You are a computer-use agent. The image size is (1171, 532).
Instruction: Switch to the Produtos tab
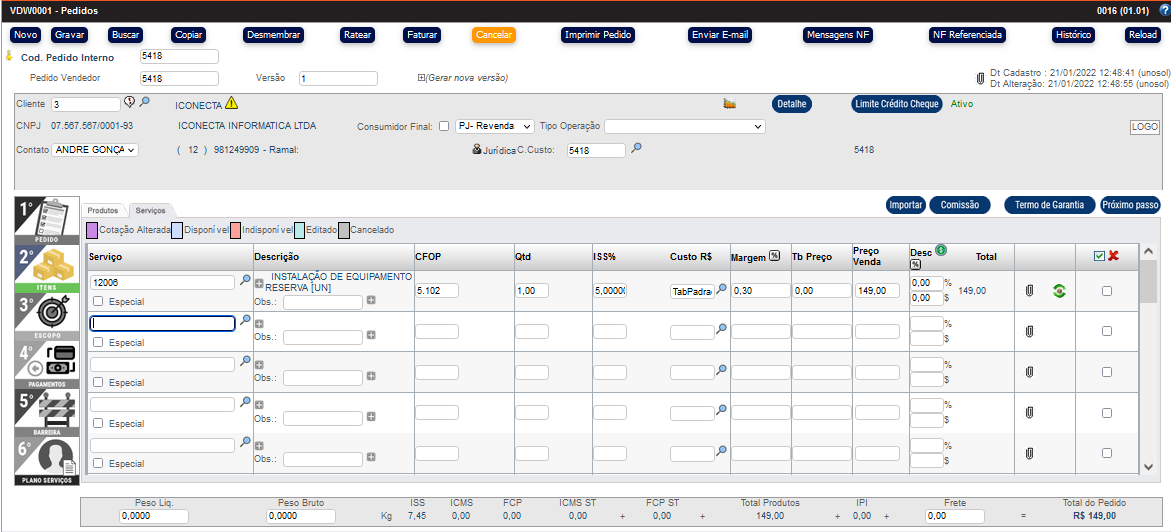coord(103,211)
